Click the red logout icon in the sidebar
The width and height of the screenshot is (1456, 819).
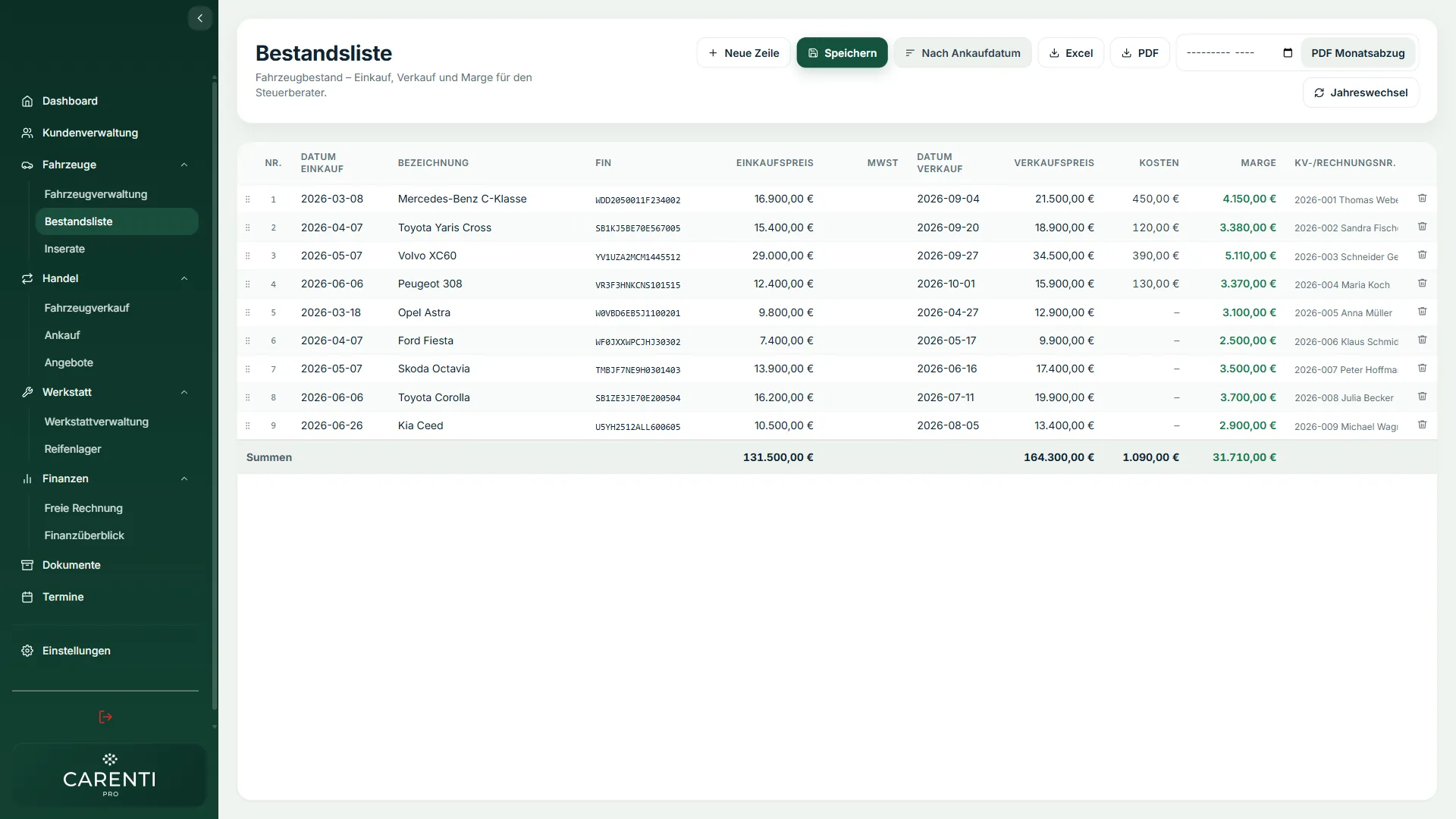tap(105, 717)
